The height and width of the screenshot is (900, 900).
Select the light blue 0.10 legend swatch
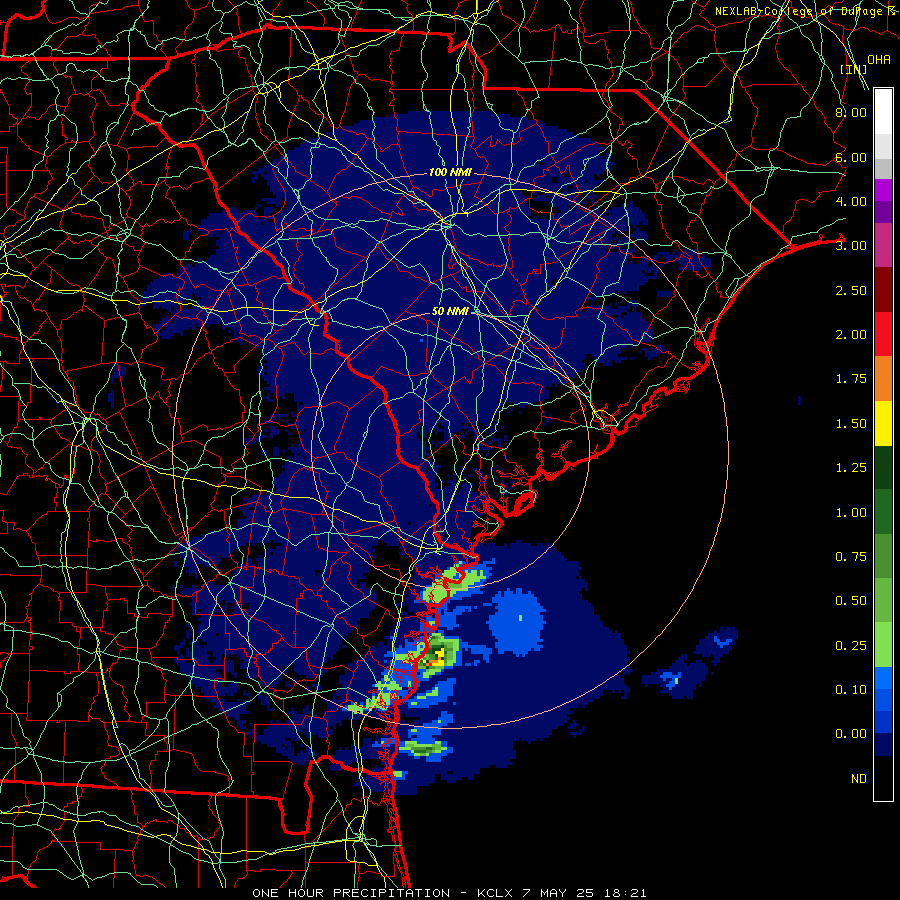point(883,678)
